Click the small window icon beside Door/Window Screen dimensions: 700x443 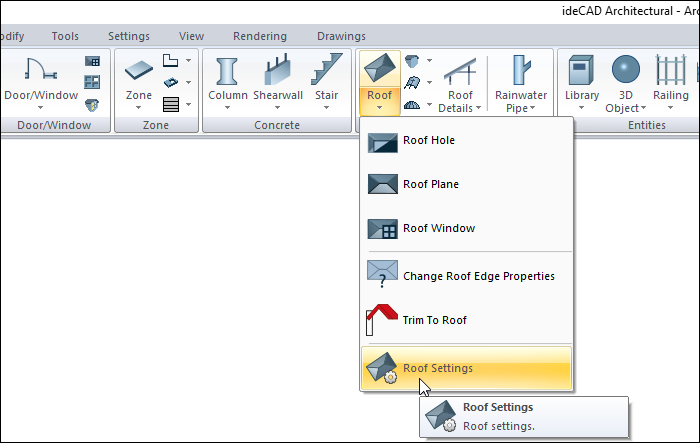point(92,61)
